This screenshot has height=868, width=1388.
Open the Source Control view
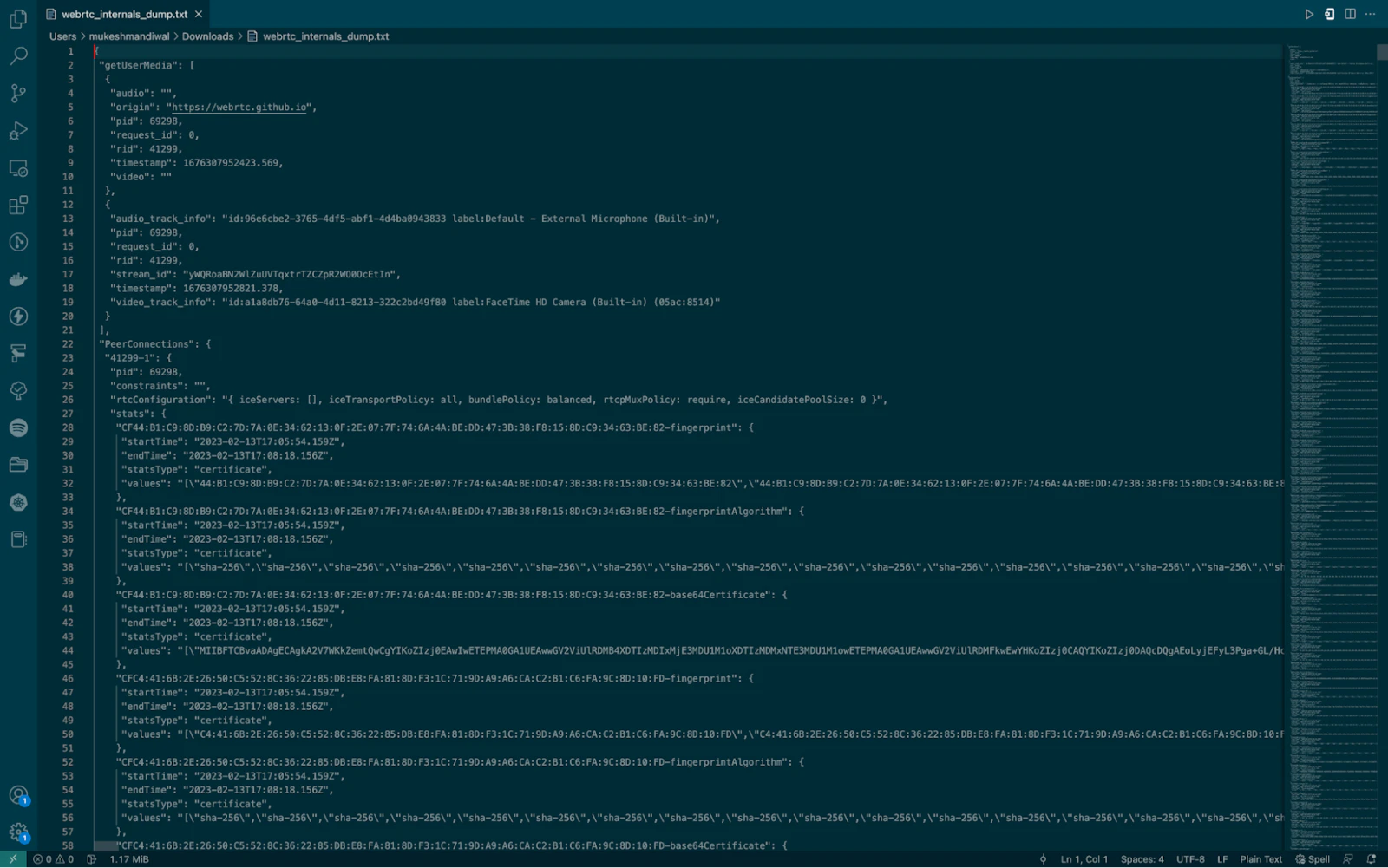click(x=18, y=93)
